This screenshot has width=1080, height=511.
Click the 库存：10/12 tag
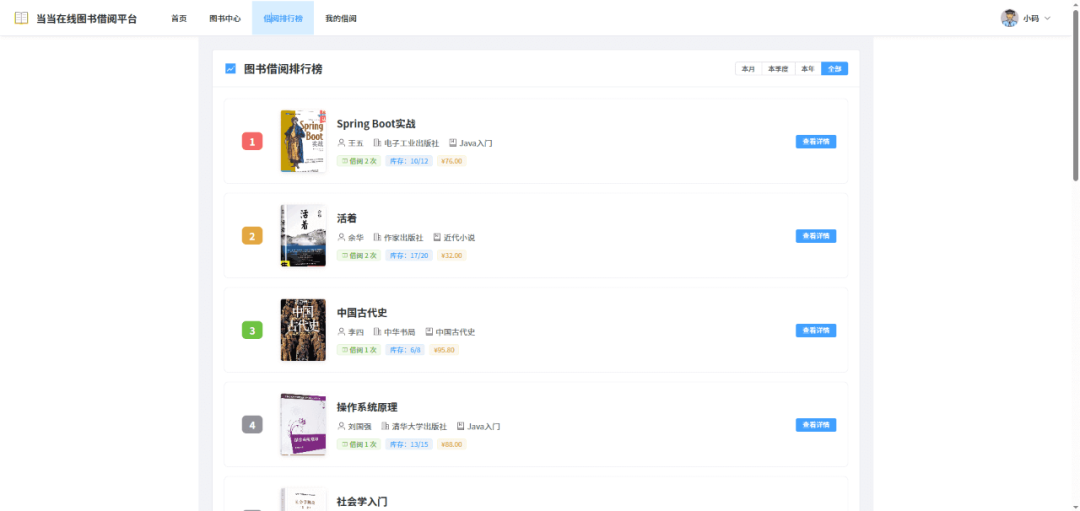click(x=408, y=161)
